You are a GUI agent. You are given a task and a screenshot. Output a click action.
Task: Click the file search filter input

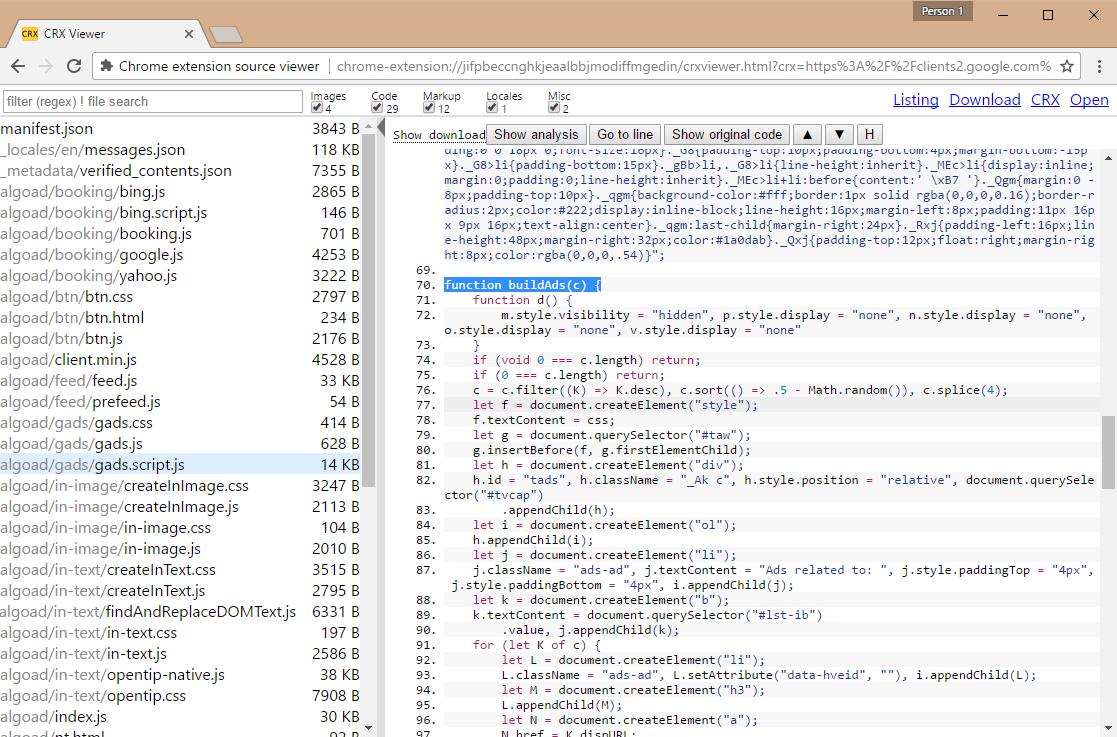(x=152, y=101)
